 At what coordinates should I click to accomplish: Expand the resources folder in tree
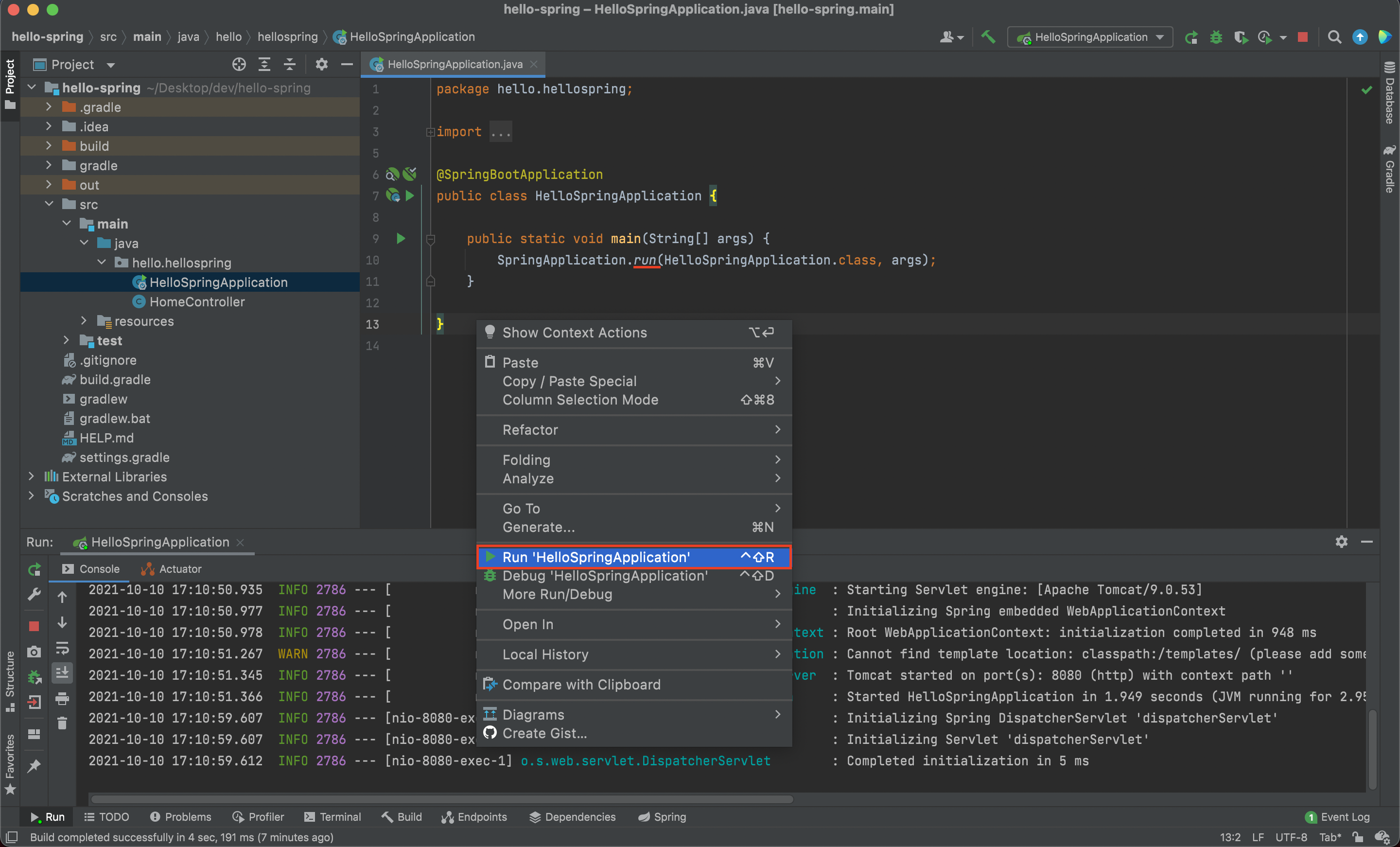tap(84, 321)
